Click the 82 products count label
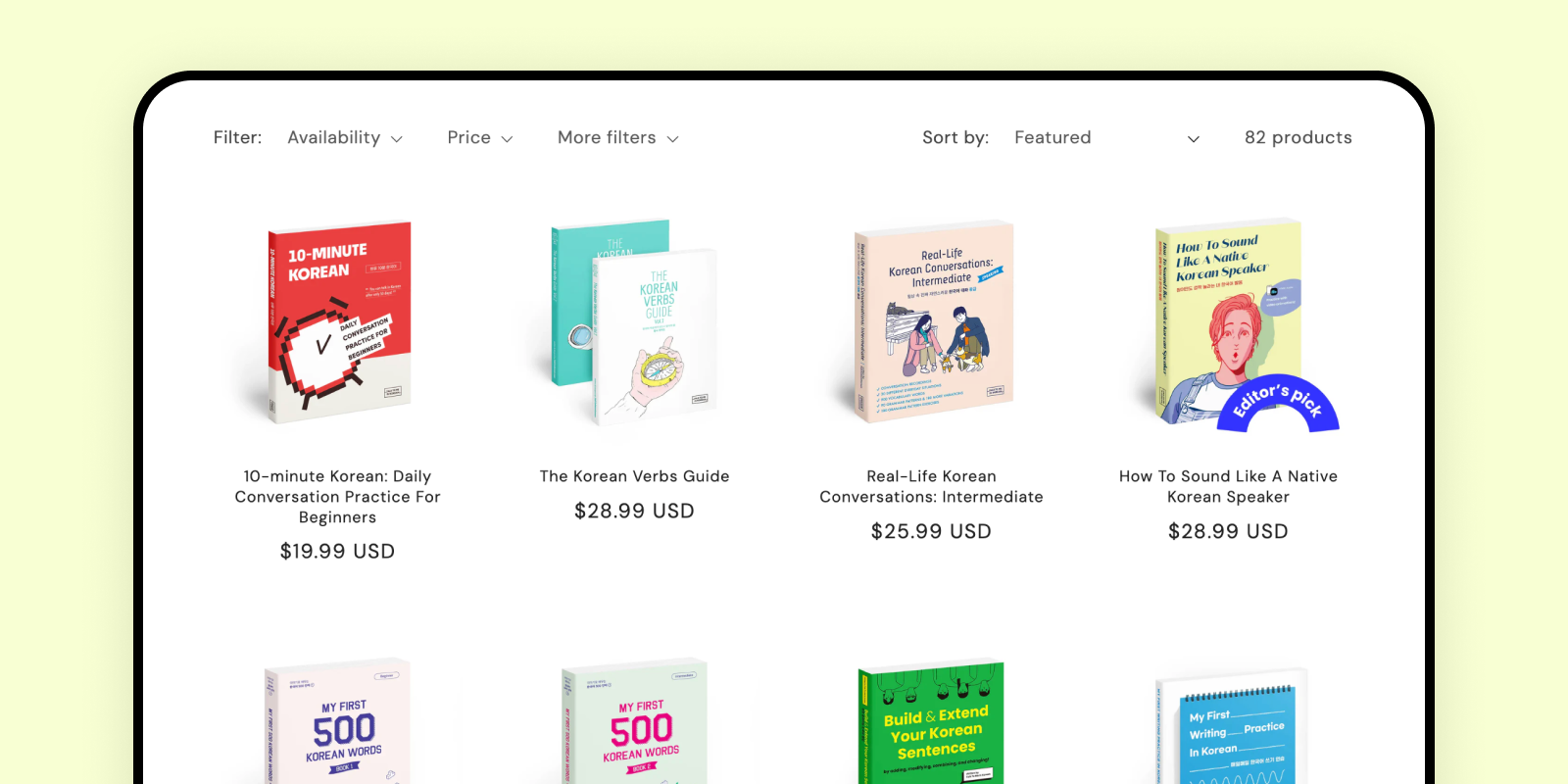This screenshot has height=784, width=1568. point(1298,138)
